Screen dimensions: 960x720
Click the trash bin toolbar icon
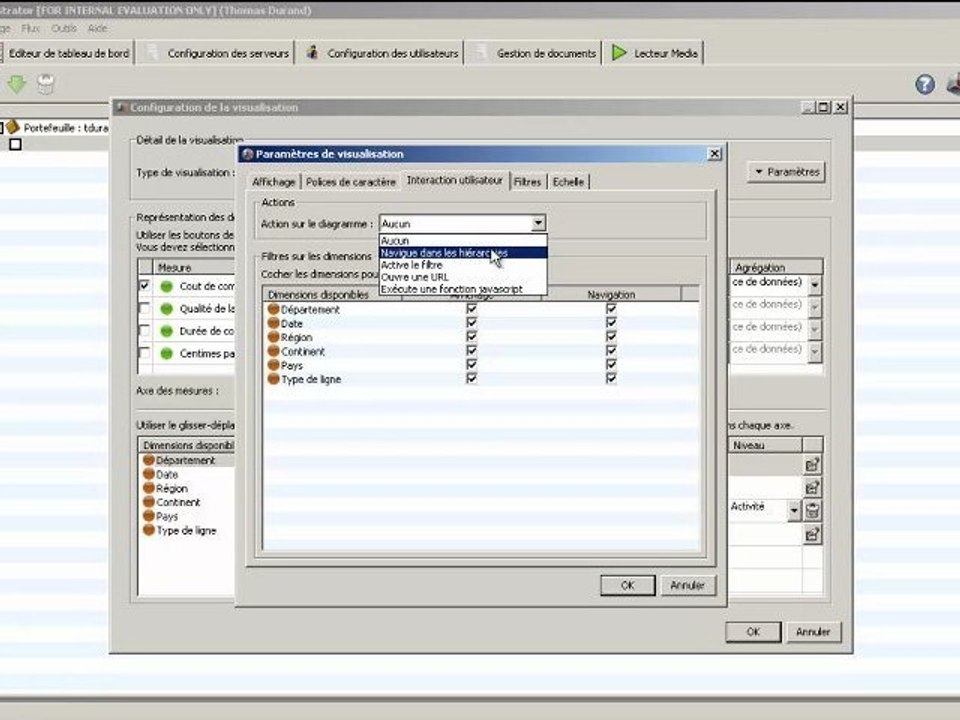click(x=46, y=84)
